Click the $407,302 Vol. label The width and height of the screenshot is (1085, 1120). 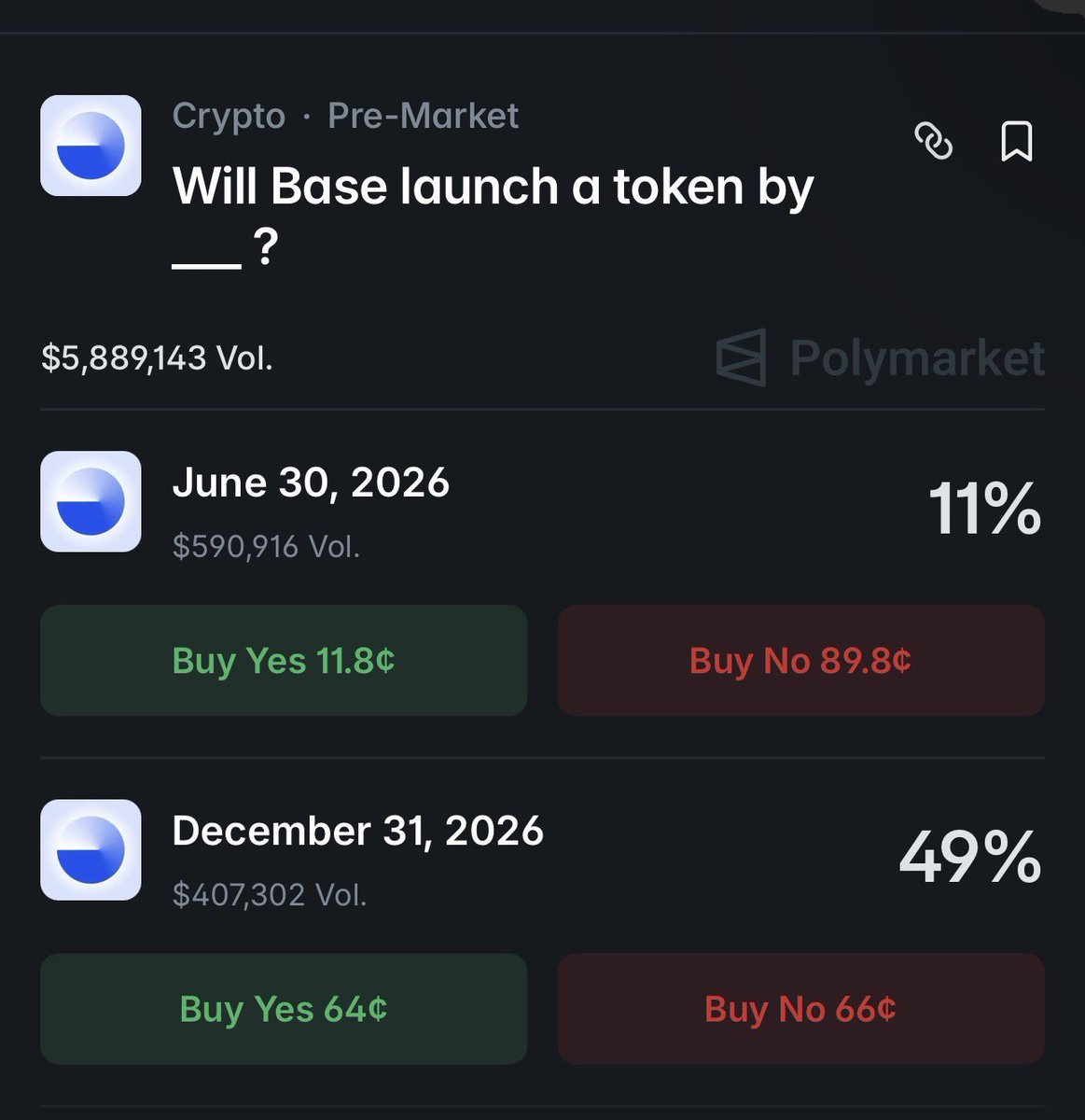tap(269, 894)
